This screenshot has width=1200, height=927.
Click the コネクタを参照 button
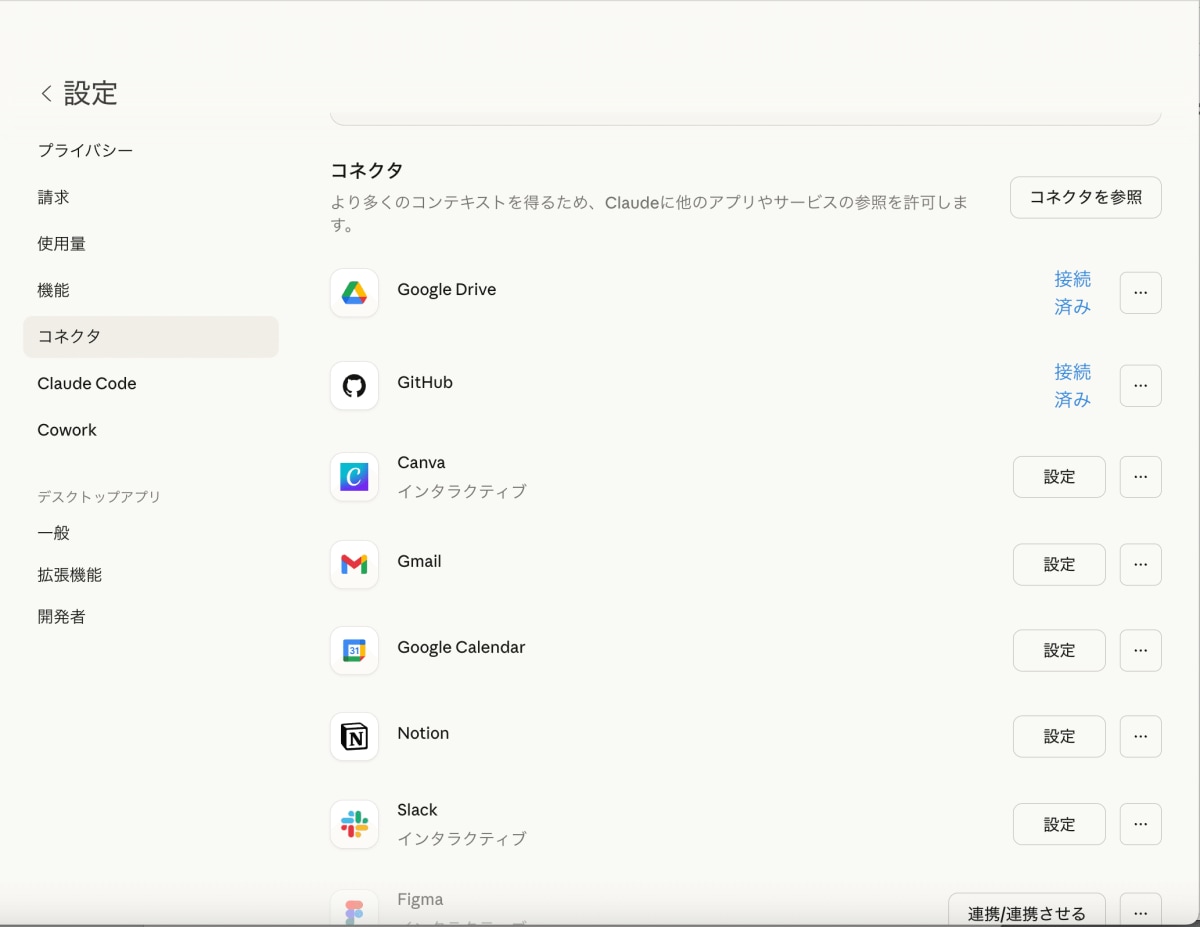[x=1086, y=197]
